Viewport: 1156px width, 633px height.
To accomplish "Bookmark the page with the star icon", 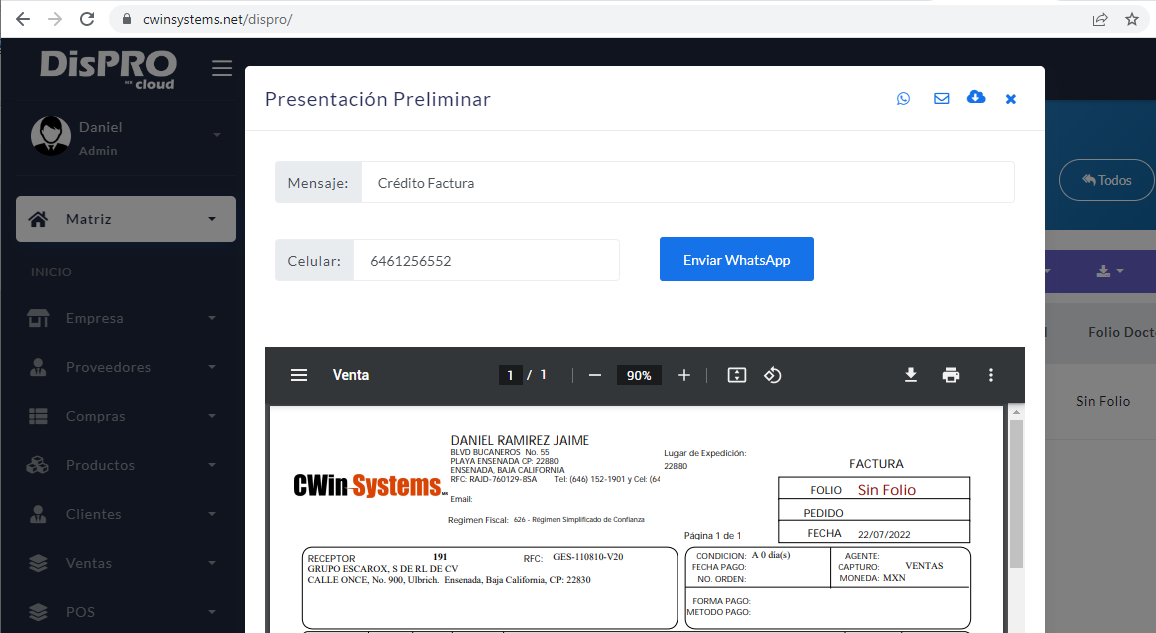I will [x=1132, y=18].
